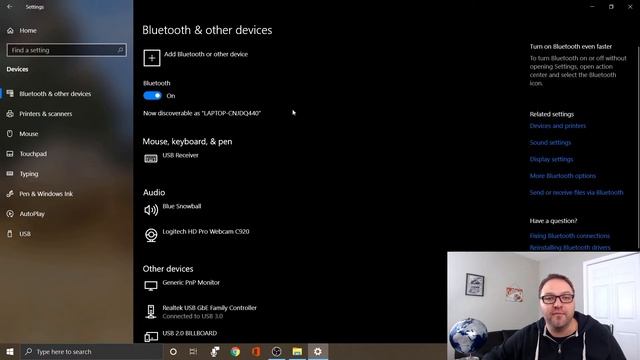
Task: Click the Printers & scanners icon
Action: point(10,114)
